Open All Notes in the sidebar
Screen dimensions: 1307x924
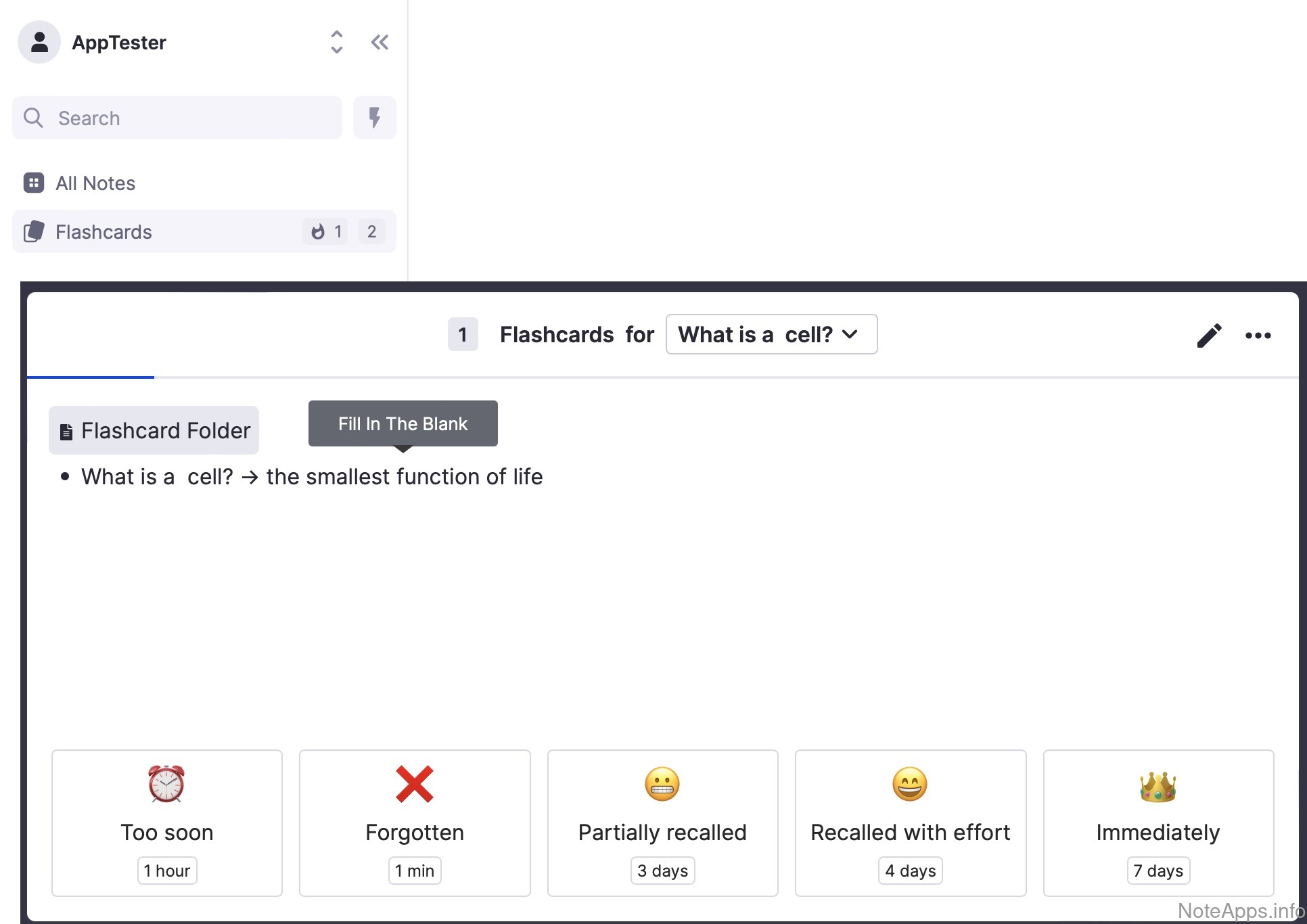tap(95, 183)
